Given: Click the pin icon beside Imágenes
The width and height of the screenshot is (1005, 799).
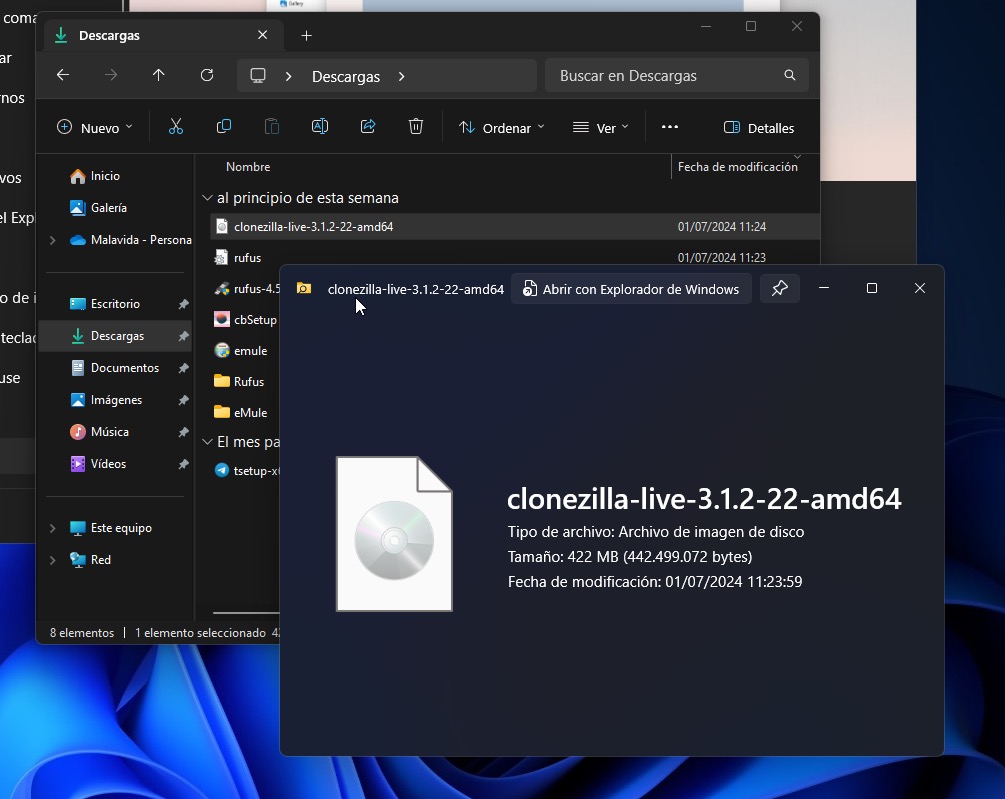Looking at the screenshot, I should [x=183, y=400].
